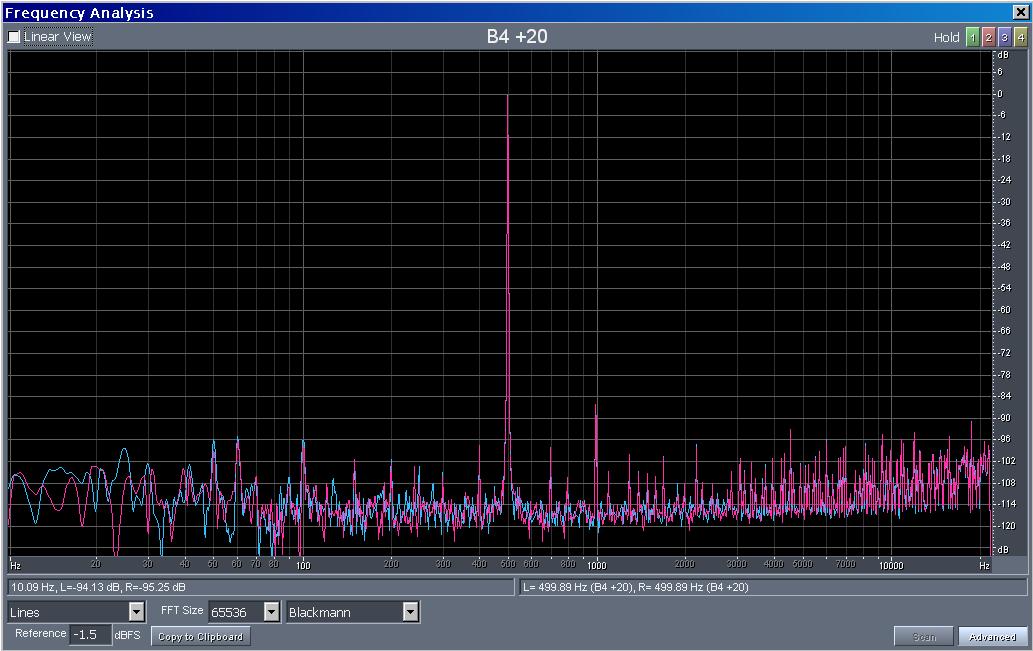Toggle Hold button 1 (green)

[x=972, y=38]
